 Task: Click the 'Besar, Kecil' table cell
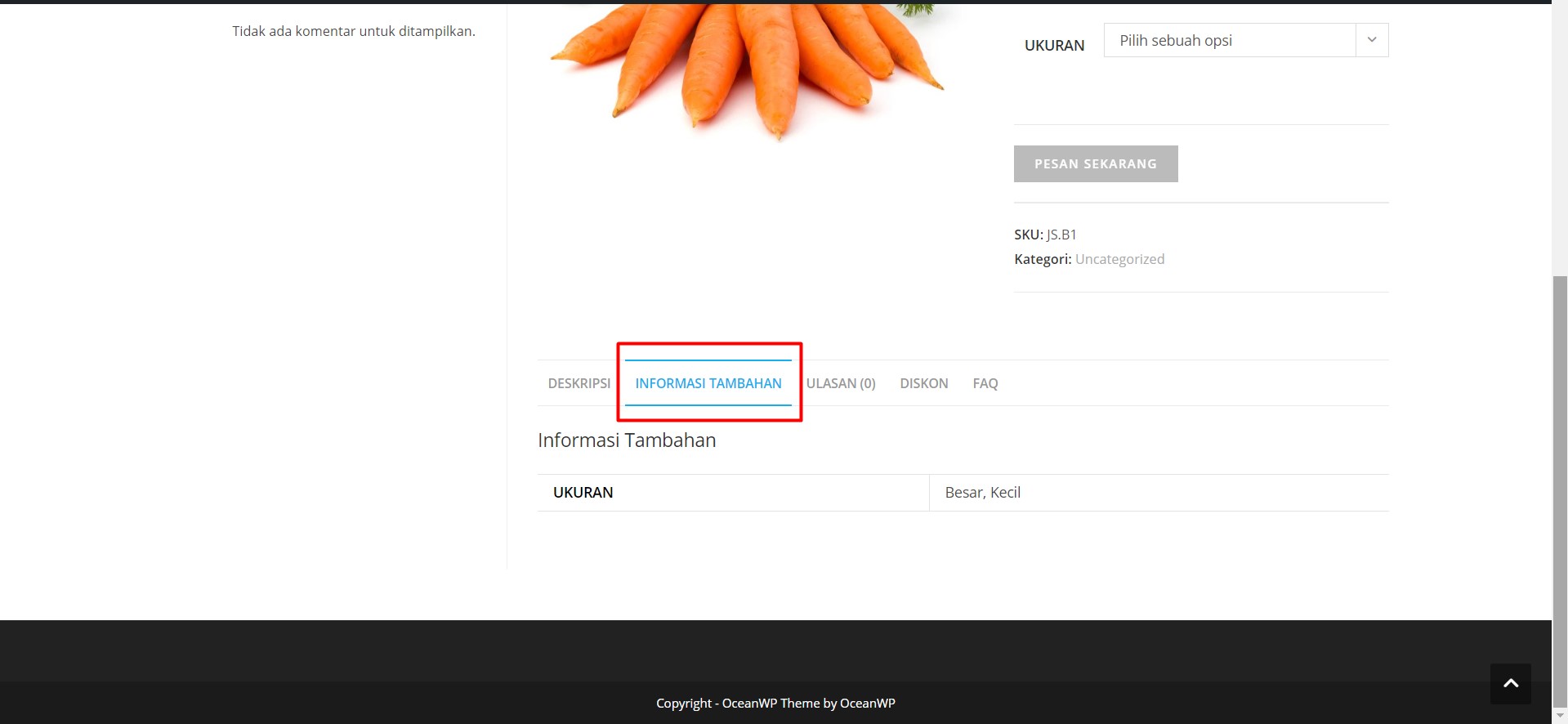(1159, 493)
